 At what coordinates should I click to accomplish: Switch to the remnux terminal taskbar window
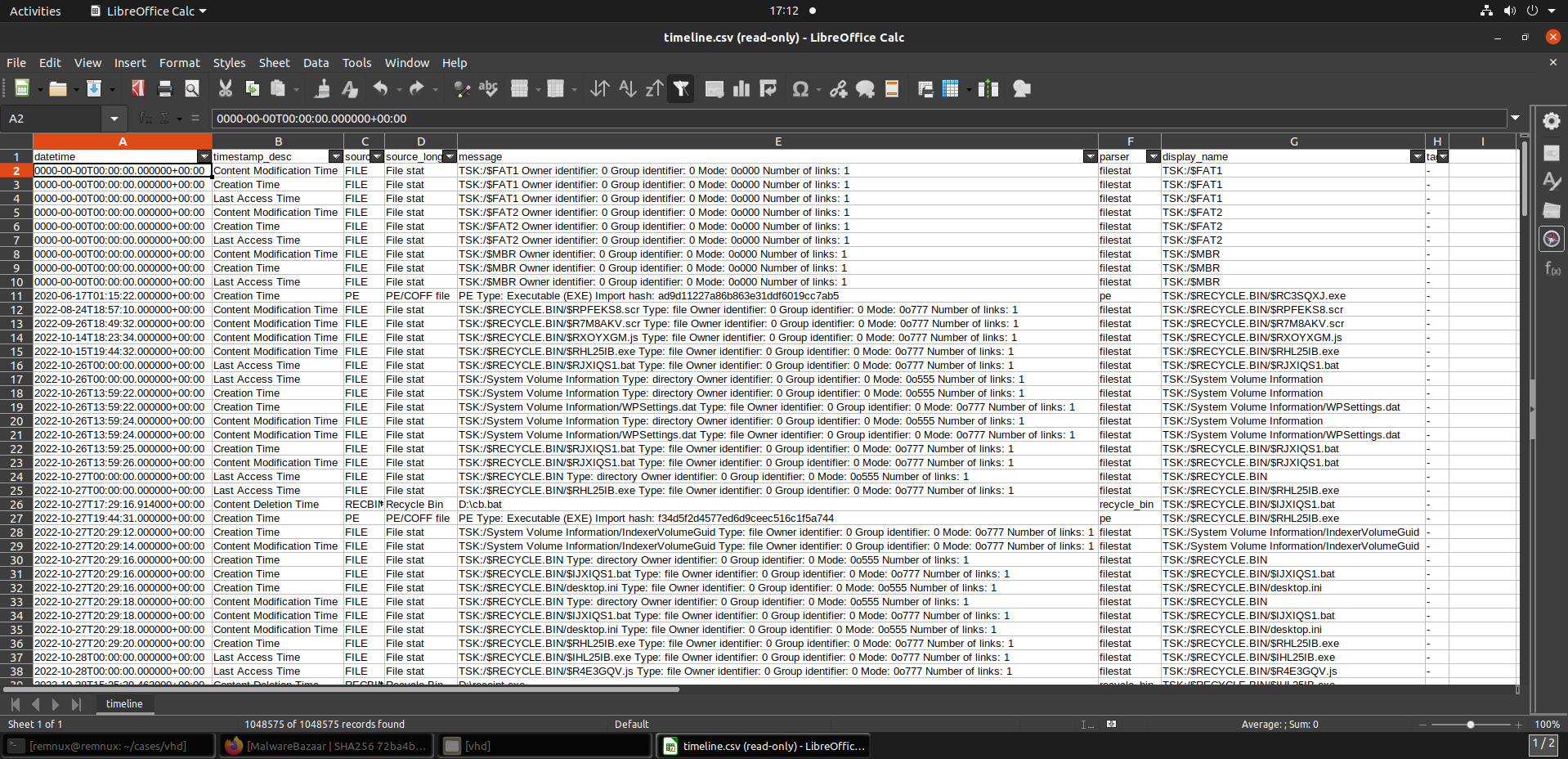[x=108, y=746]
